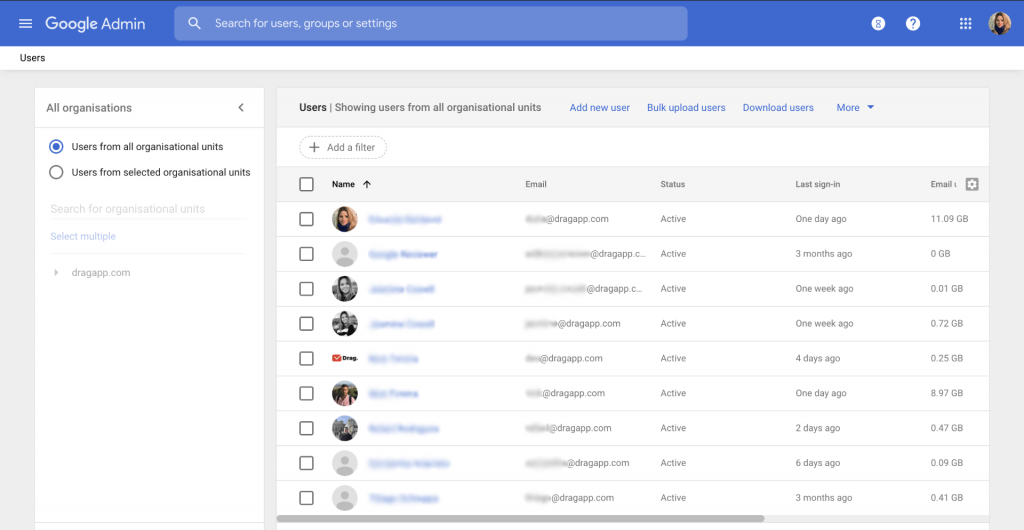The image size is (1024, 530).
Task: Click the '2 days ago' sign-in cell
Action: pos(818,428)
